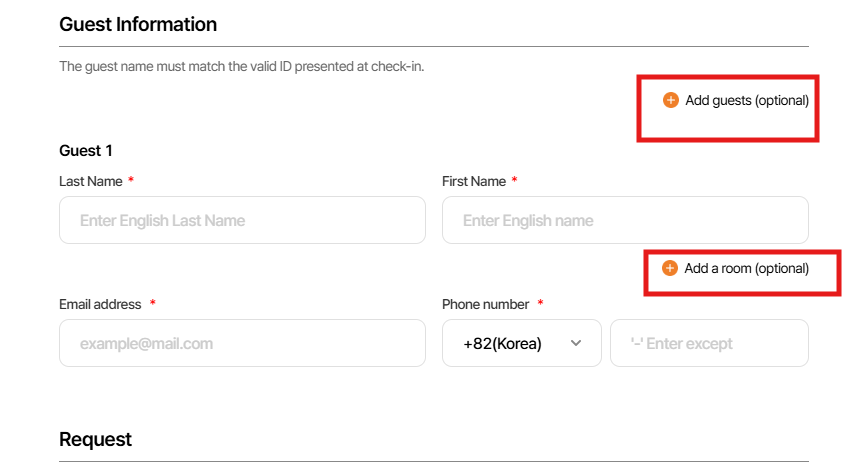Click the valid ID check-in note text
Viewport: 845px width, 465px height.
coord(241,67)
